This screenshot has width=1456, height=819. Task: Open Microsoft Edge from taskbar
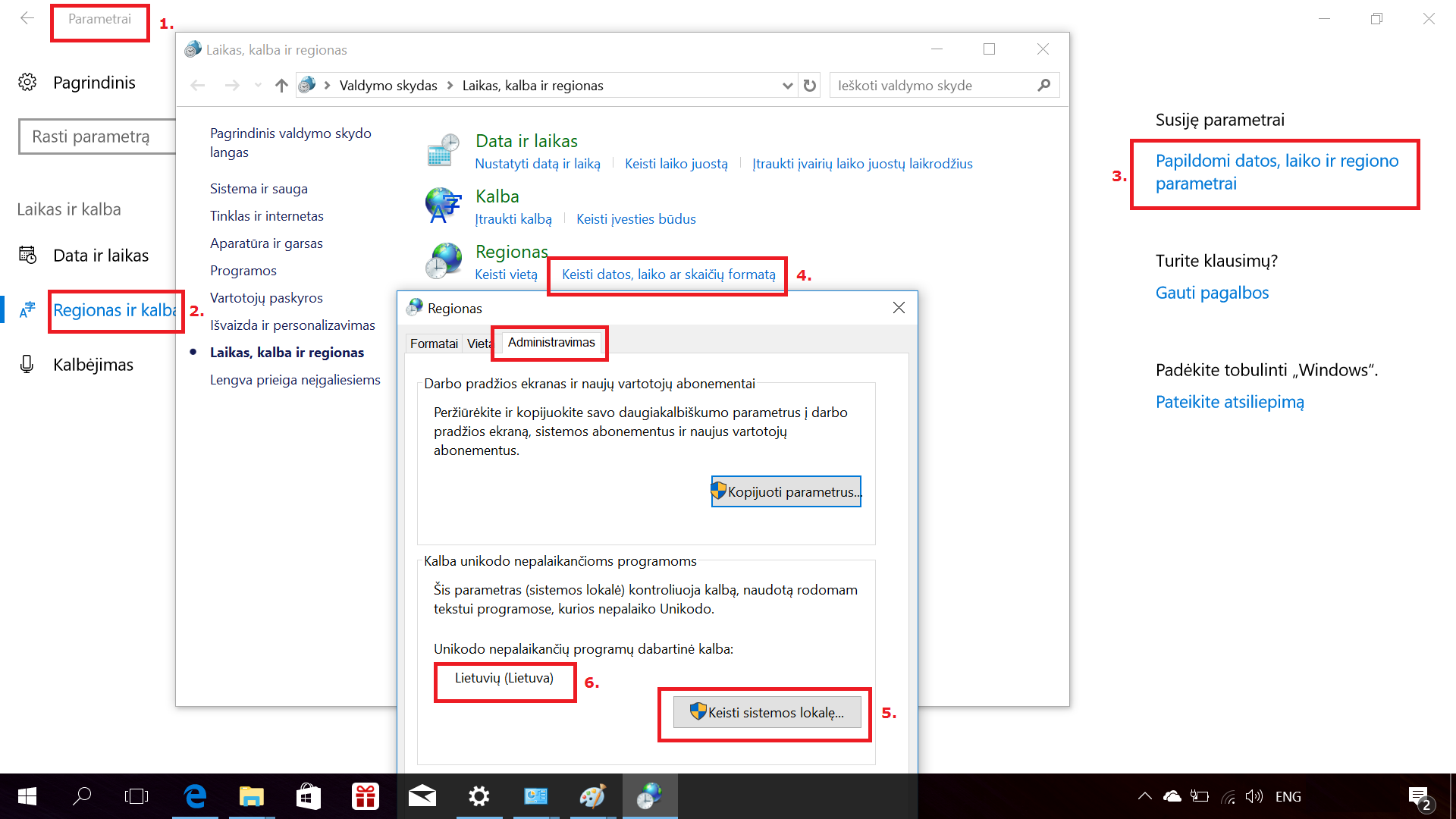click(x=195, y=796)
